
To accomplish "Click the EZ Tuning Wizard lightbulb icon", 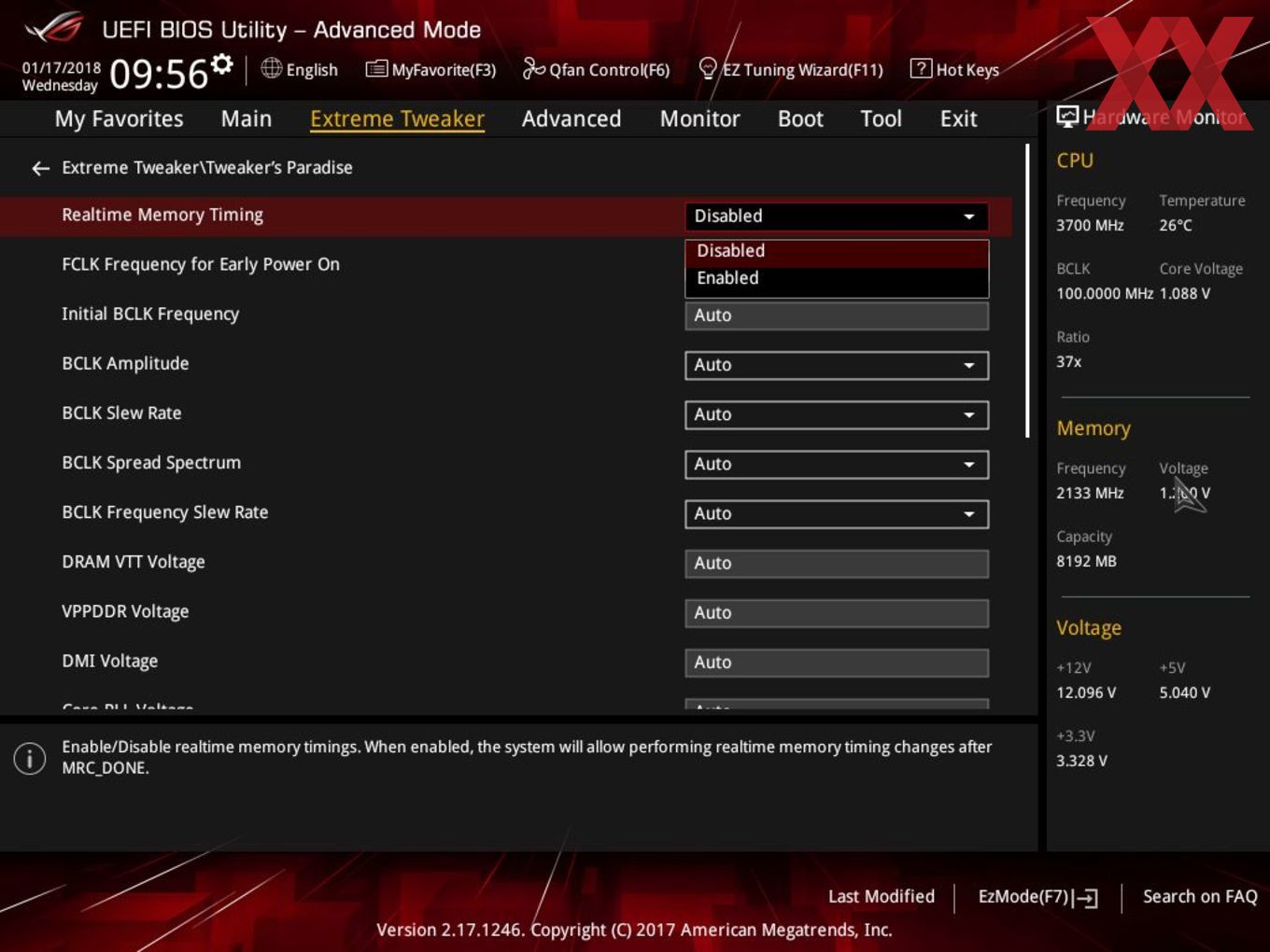I will (x=708, y=68).
